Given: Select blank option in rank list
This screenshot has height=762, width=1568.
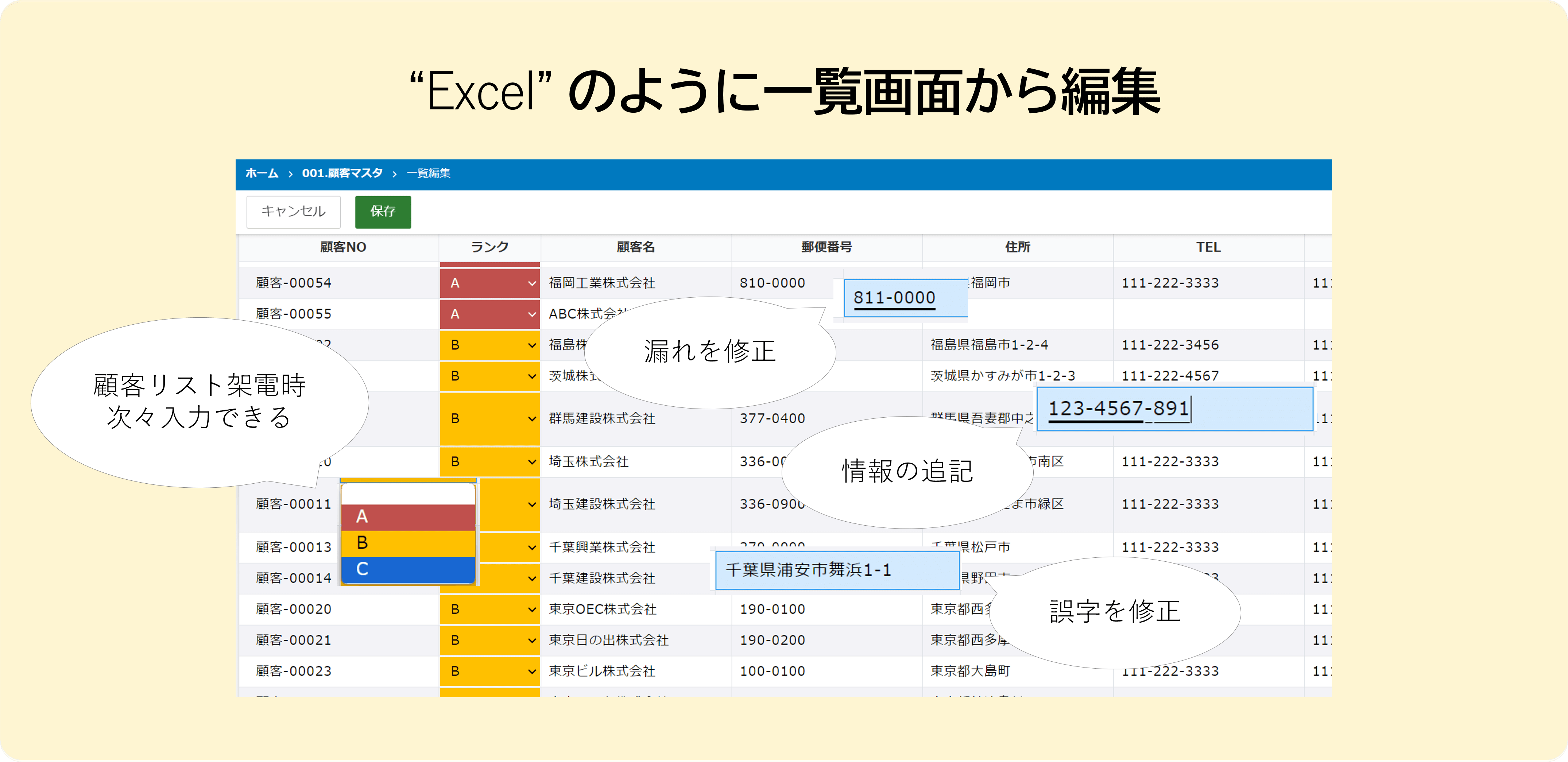Looking at the screenshot, I should [407, 494].
